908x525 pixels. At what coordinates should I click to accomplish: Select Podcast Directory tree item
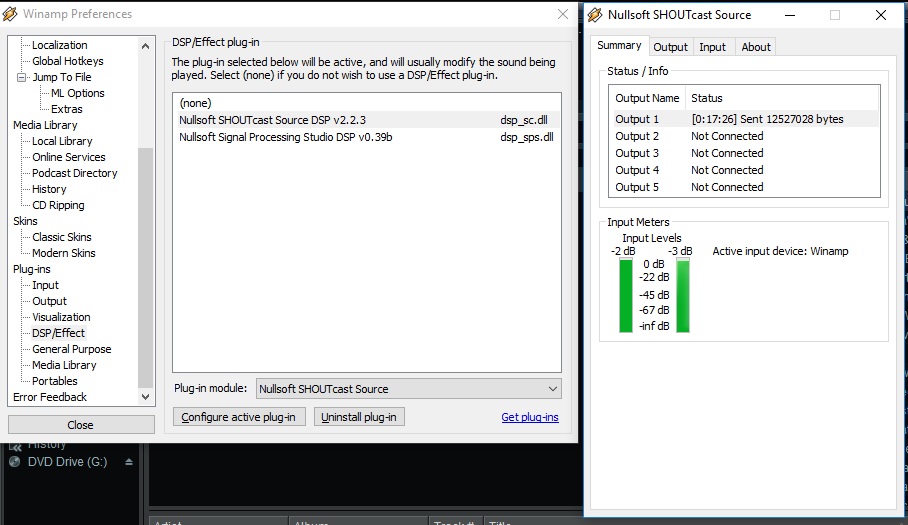pyautogui.click(x=75, y=173)
